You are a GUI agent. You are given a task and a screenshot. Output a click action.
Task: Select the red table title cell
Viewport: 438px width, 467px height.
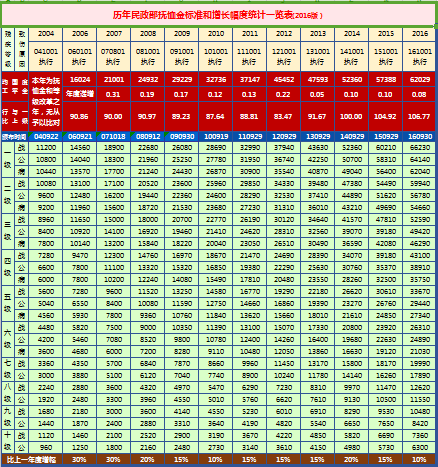coord(218,15)
